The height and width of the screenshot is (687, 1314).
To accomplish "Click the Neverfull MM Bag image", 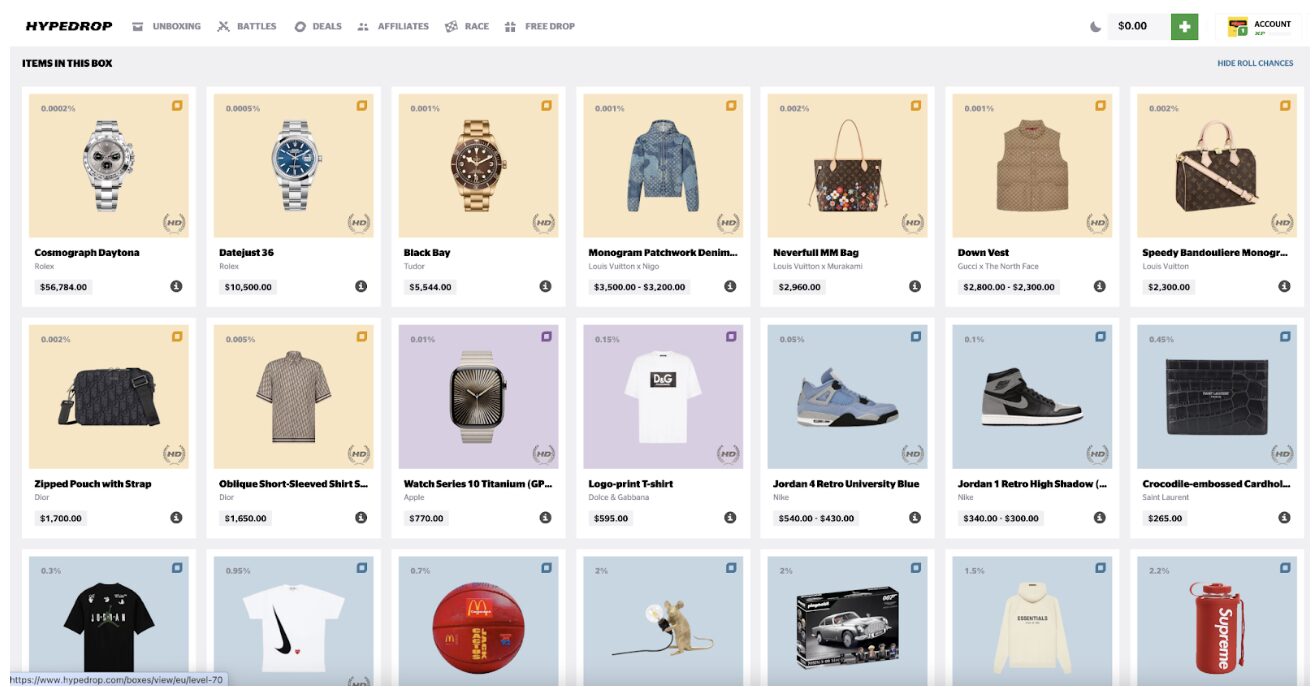I will click(848, 165).
